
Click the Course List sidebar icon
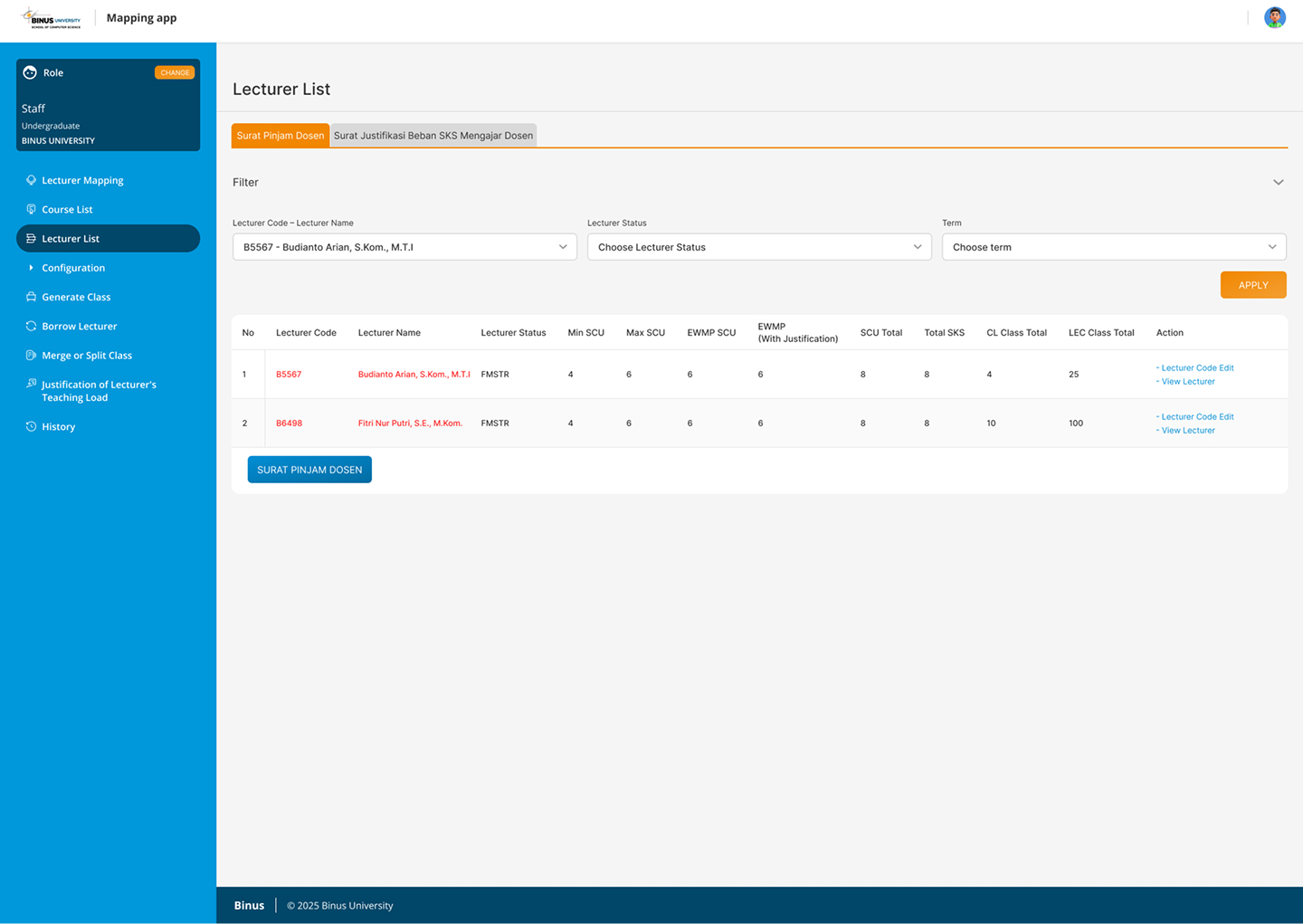coord(31,209)
